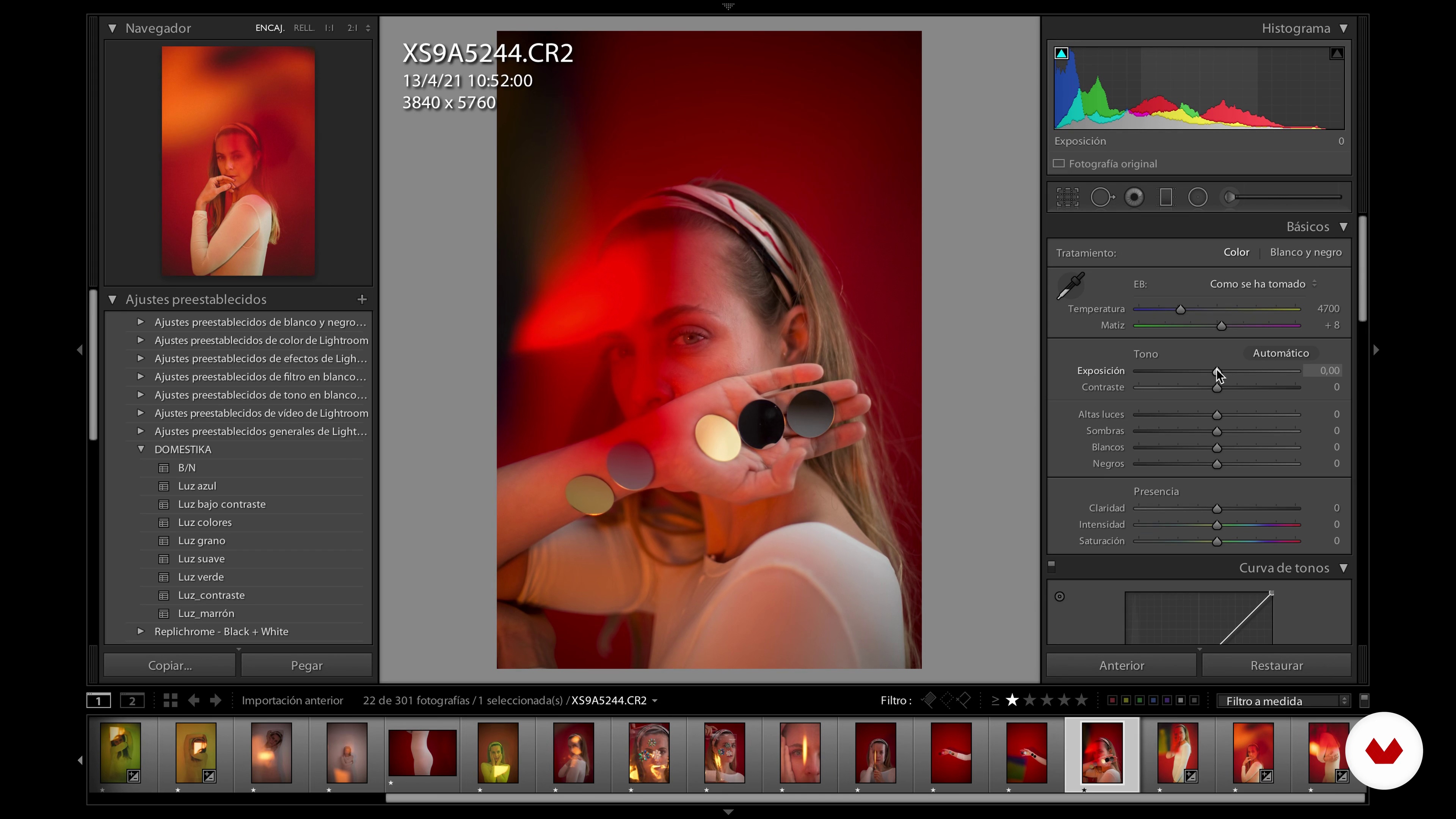Toggle the filmstrip filter switch
The image size is (1456, 819).
1364,700
